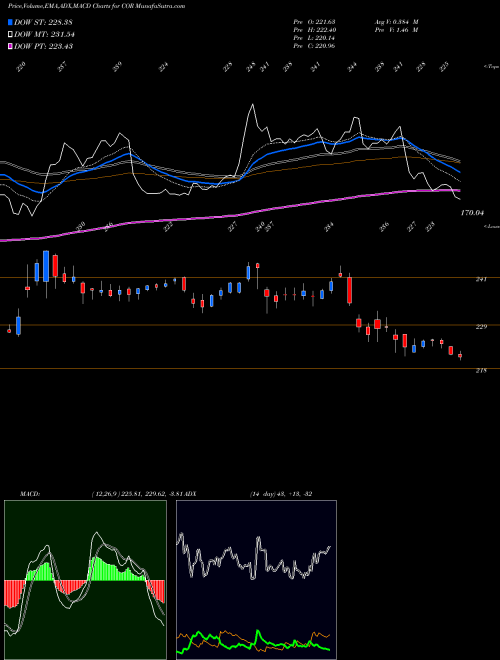
Task: Select the white DOW MT legend swatch
Action: tap(10, 34)
